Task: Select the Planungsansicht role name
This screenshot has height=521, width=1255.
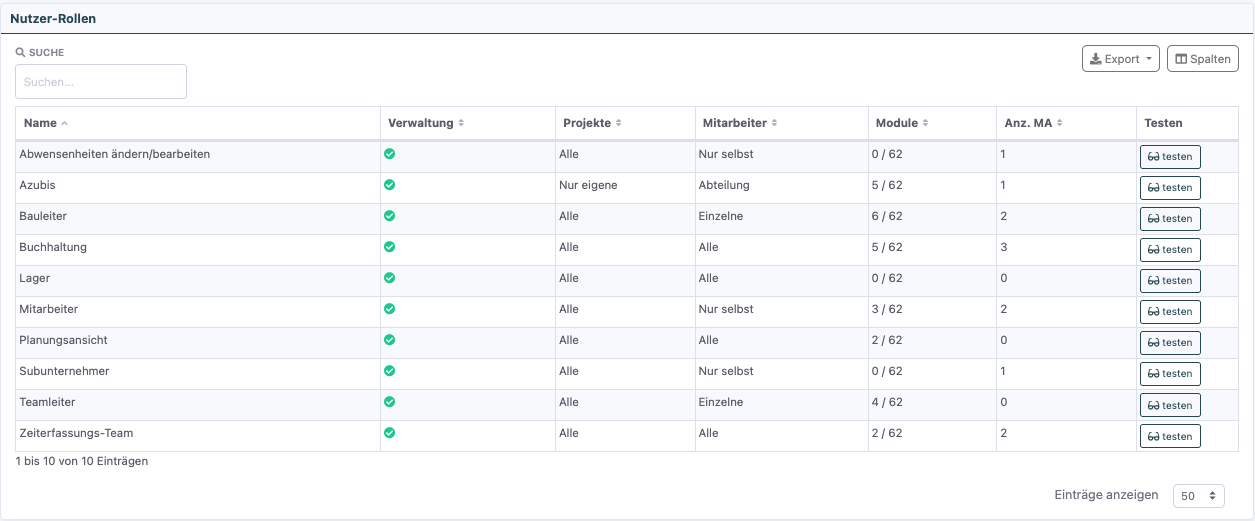Action: click(63, 340)
